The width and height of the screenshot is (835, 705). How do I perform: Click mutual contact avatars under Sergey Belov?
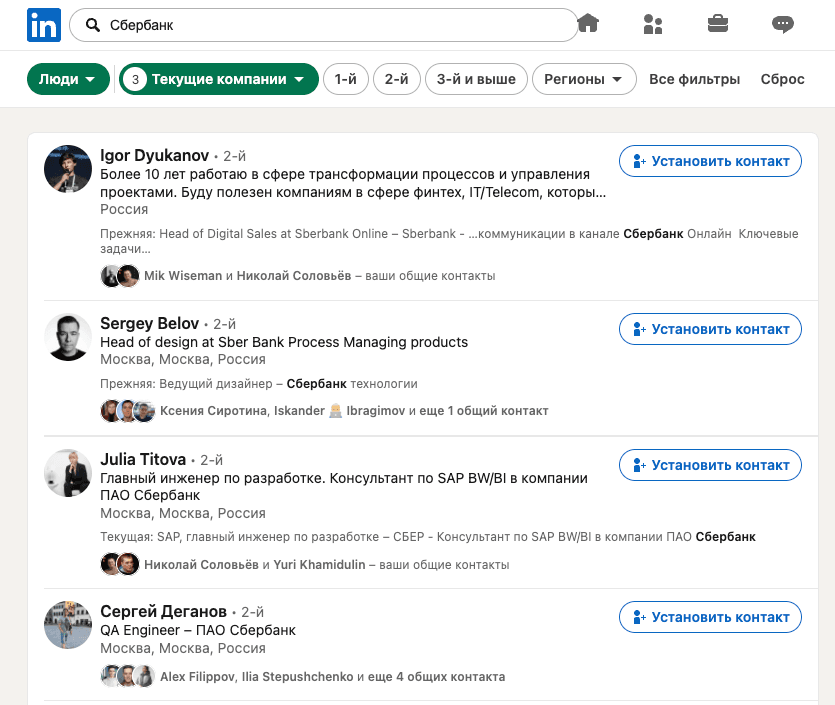[x=128, y=411]
